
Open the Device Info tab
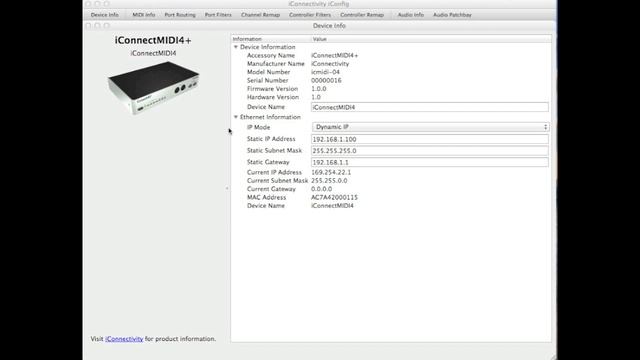pyautogui.click(x=105, y=15)
